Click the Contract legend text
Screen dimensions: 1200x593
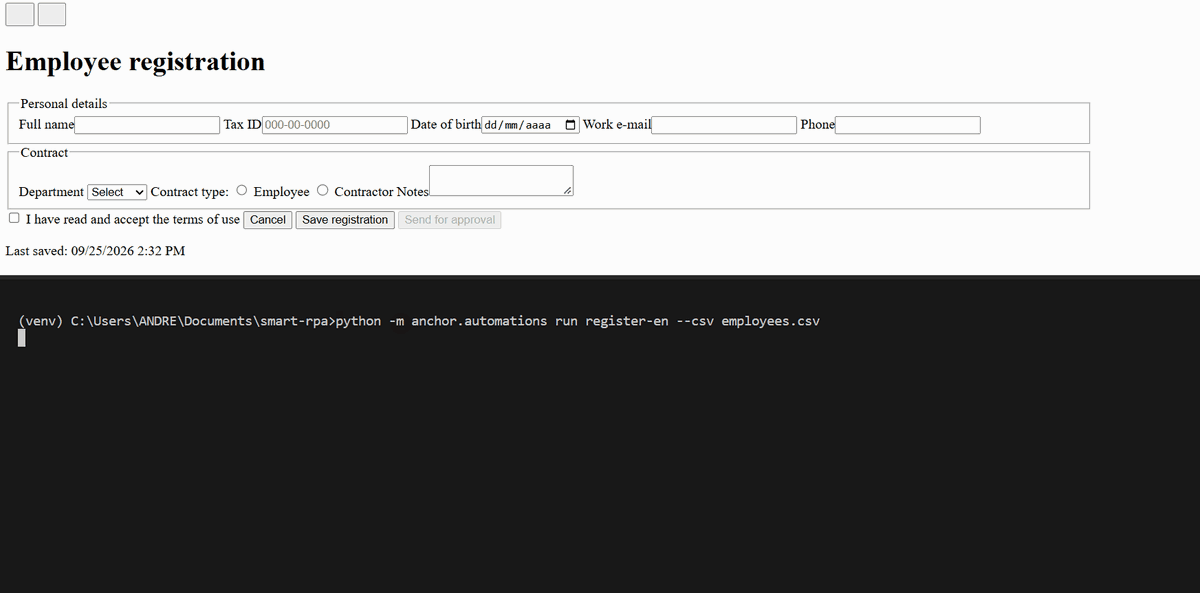tap(44, 153)
